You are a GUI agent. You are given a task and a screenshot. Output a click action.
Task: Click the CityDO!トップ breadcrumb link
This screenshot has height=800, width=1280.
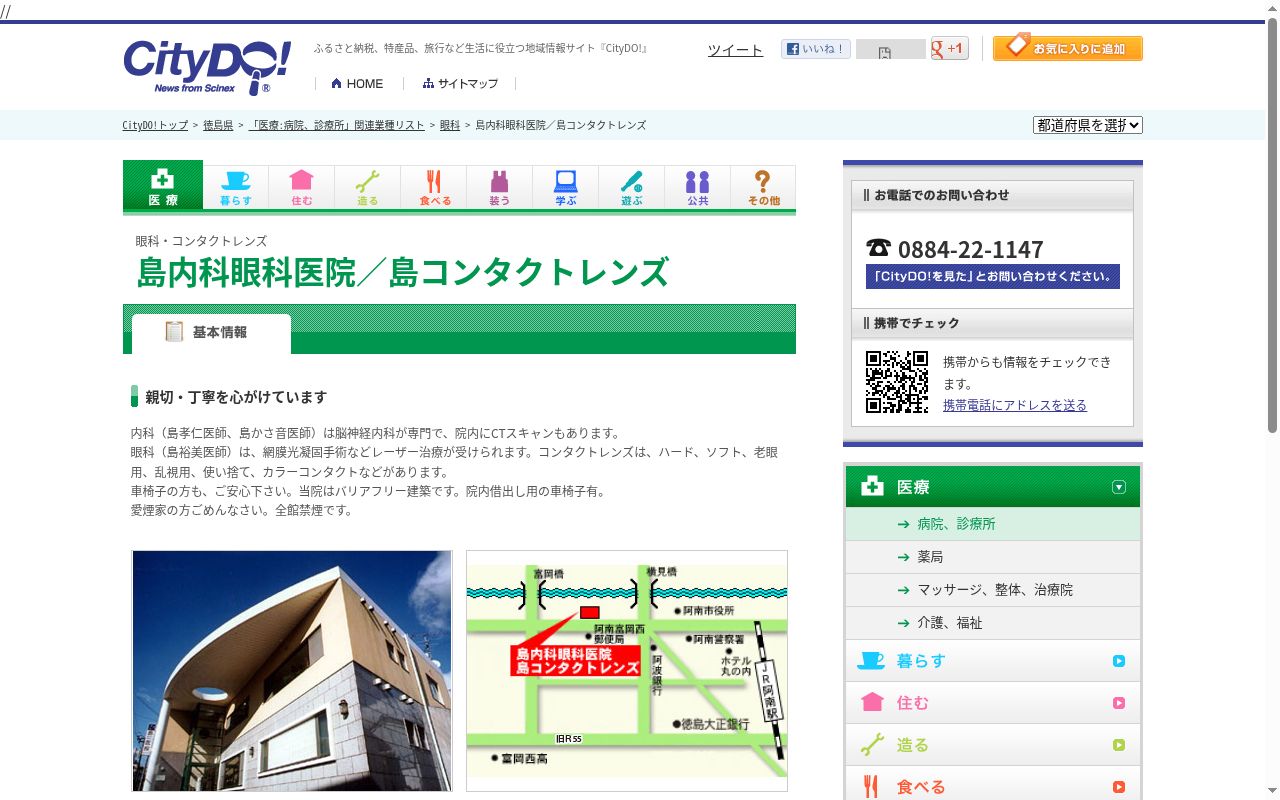pyautogui.click(x=155, y=125)
